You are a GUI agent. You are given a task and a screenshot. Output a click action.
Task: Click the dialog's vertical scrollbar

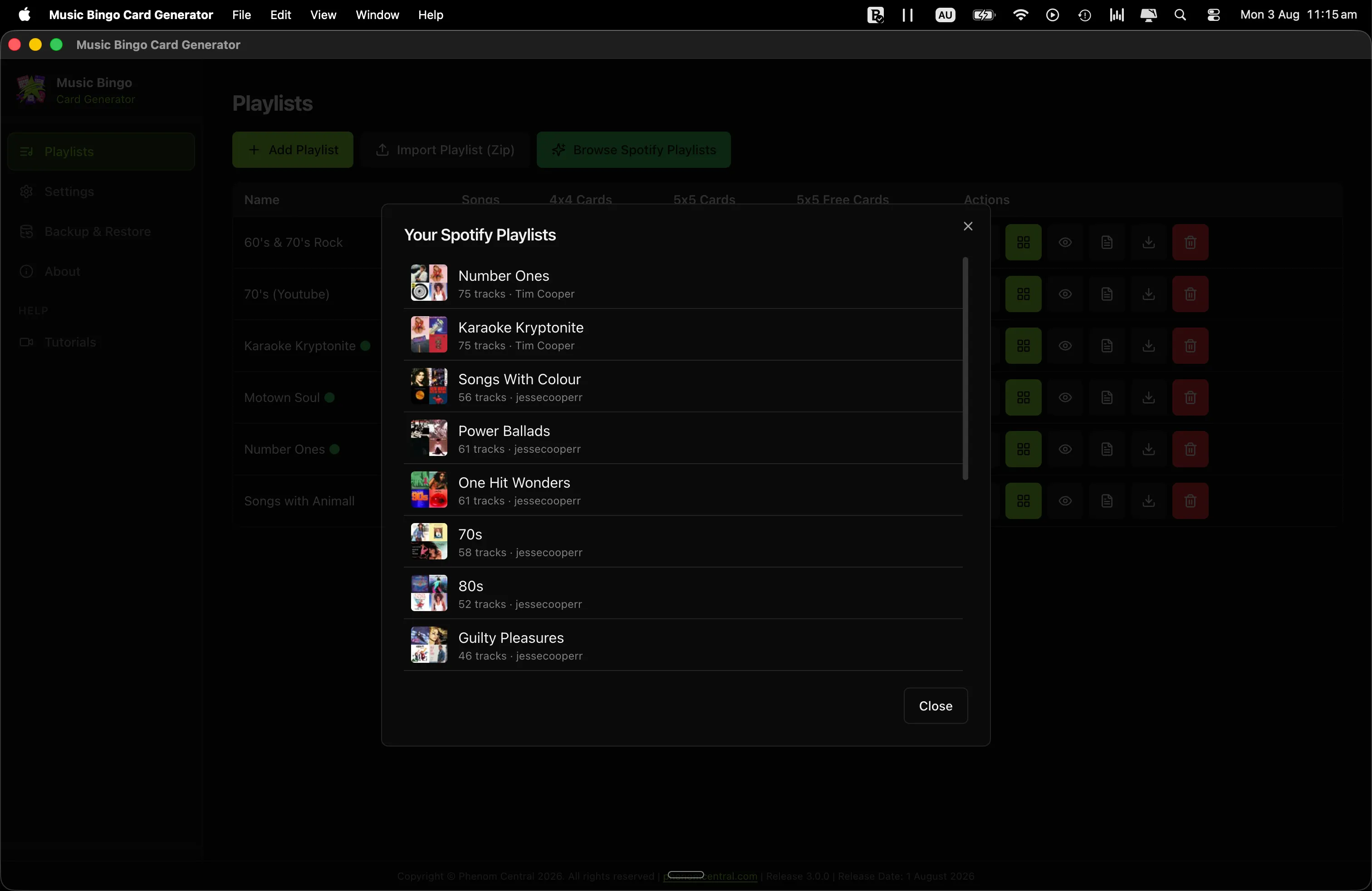pyautogui.click(x=965, y=368)
